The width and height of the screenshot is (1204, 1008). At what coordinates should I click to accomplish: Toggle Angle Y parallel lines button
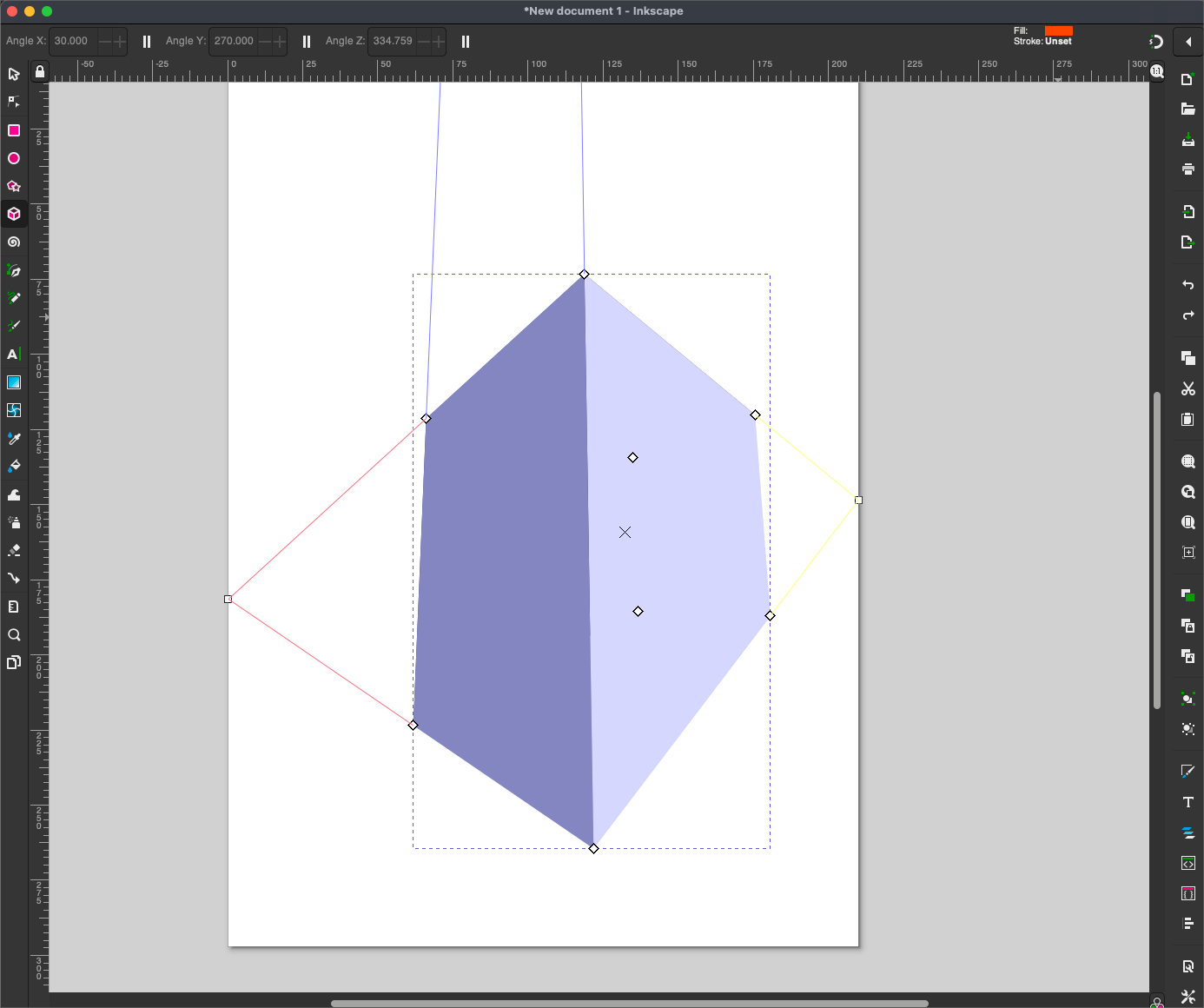tap(307, 42)
